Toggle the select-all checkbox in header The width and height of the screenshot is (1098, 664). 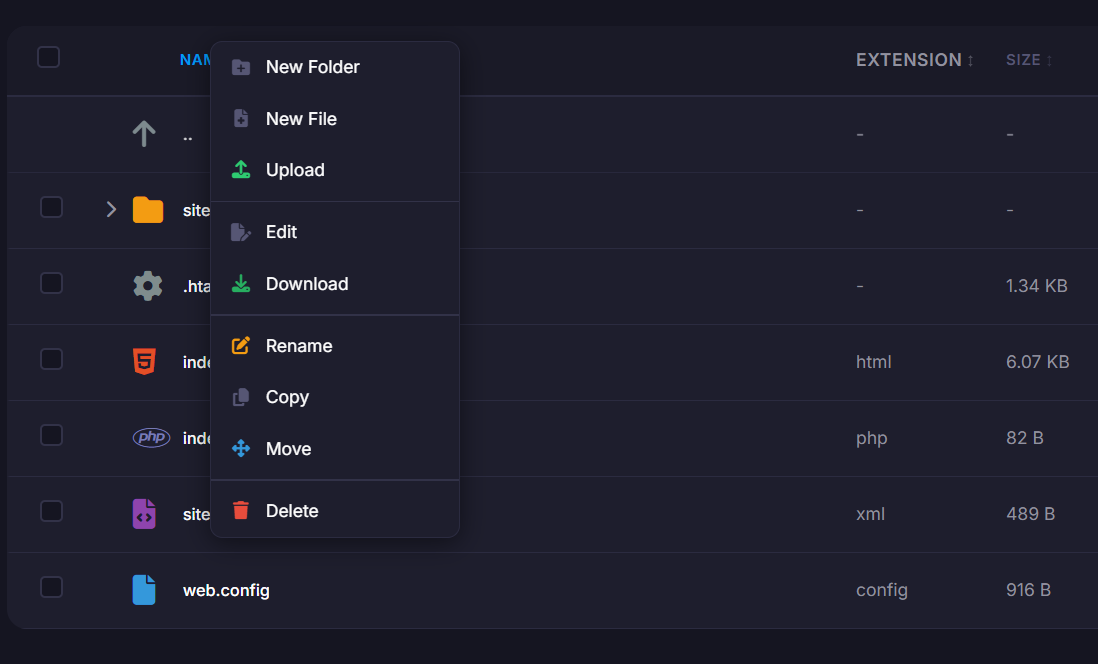tap(48, 57)
